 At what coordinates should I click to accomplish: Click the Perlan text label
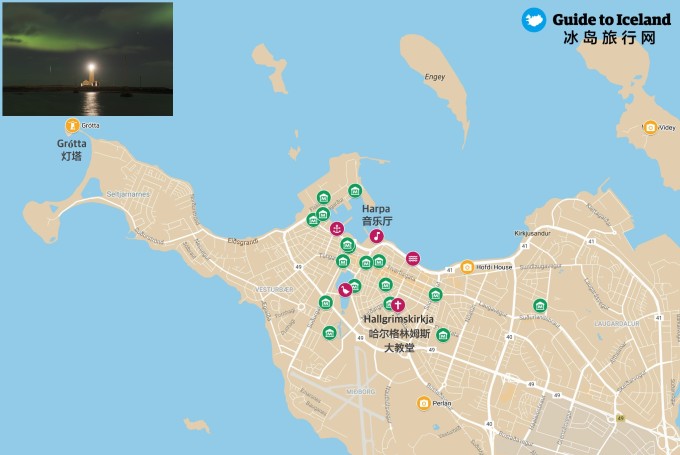click(x=442, y=403)
